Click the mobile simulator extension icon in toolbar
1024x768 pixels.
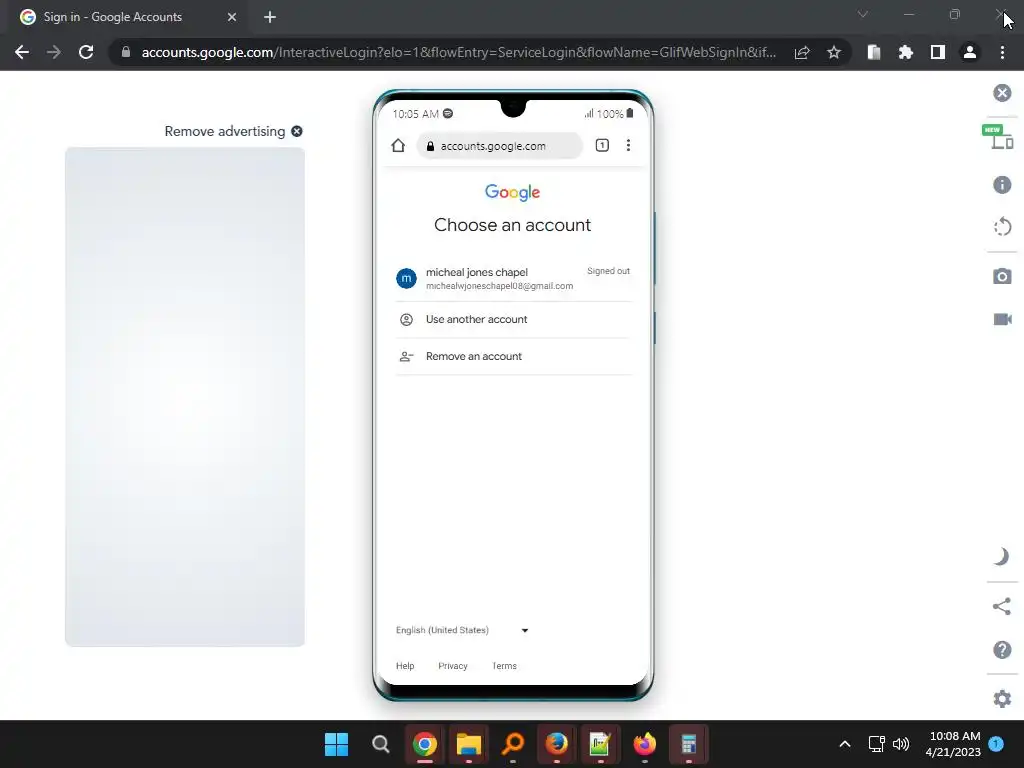874,52
